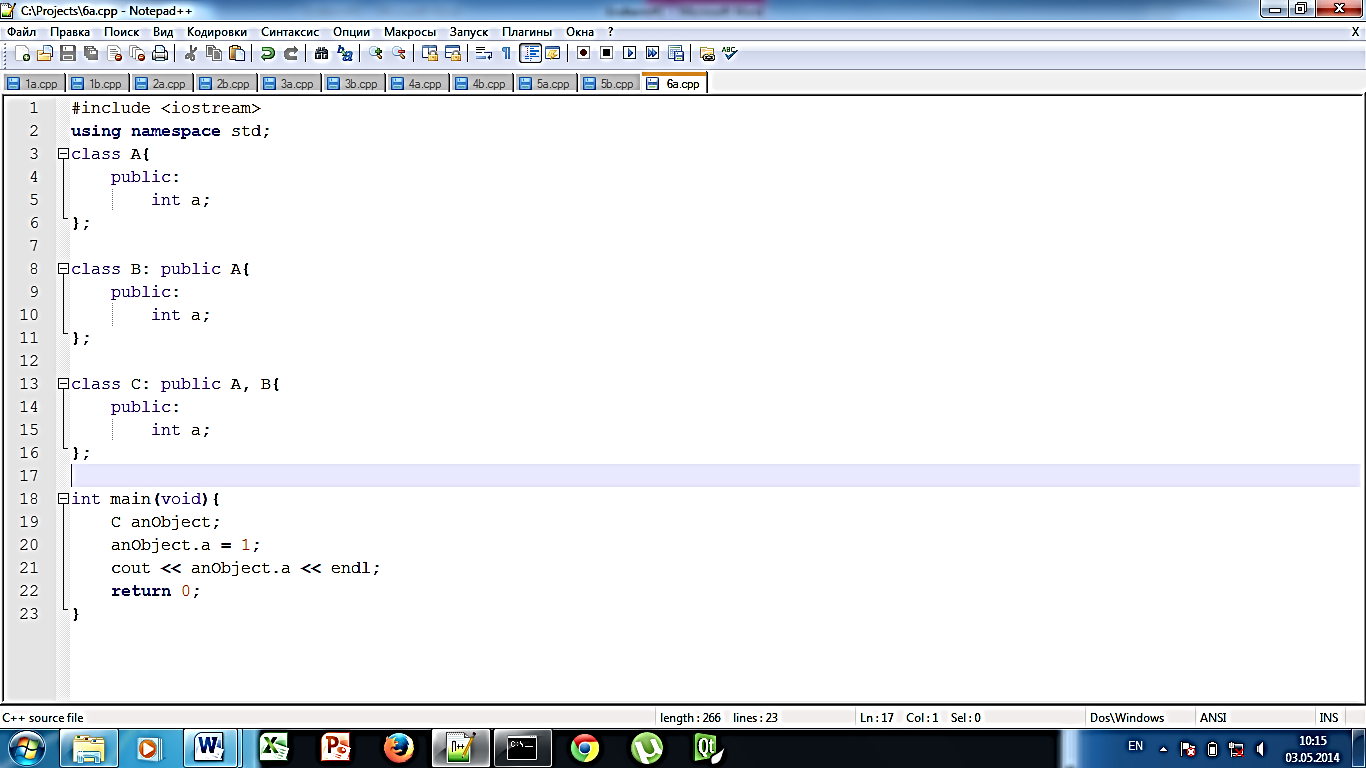Switch to the 3a.cpp tab

click(290, 84)
